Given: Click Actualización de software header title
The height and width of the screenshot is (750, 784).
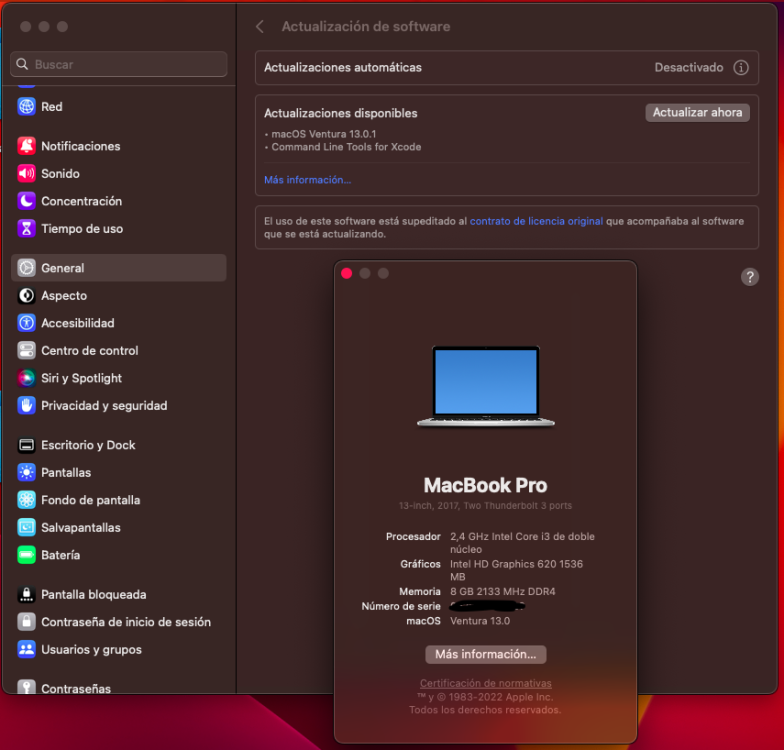Looking at the screenshot, I should click(366, 26).
